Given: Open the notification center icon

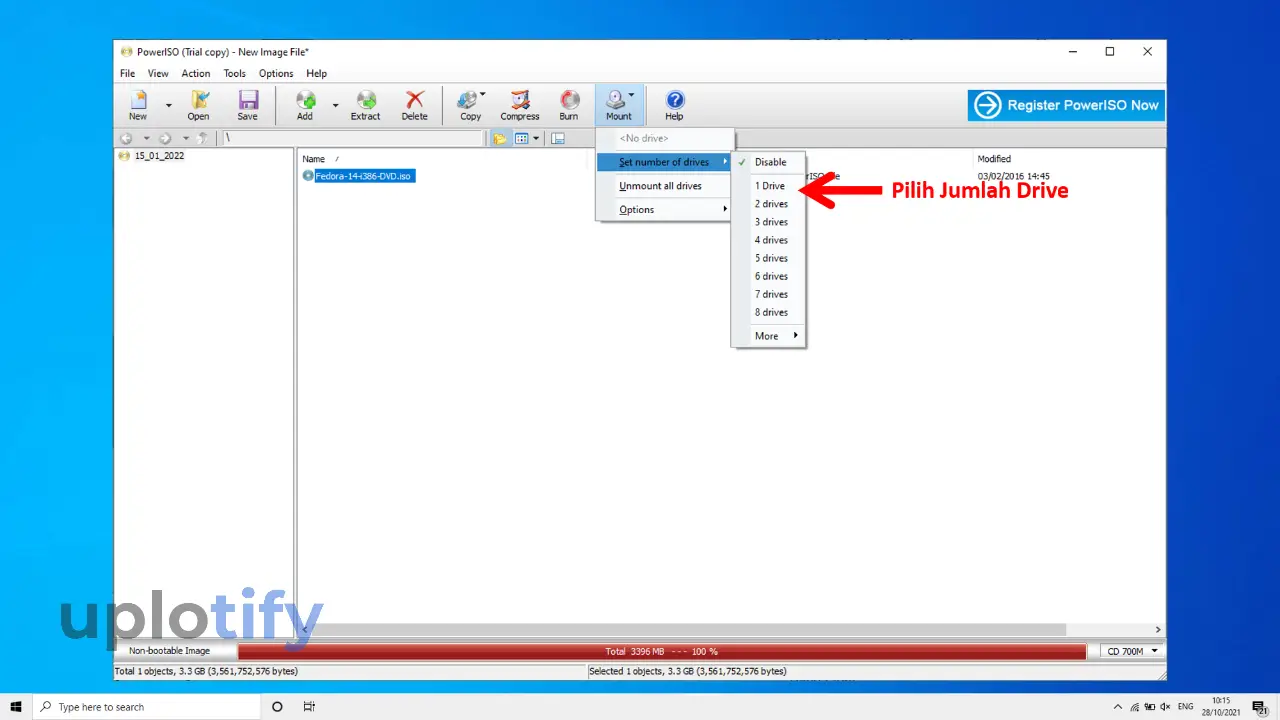Looking at the screenshot, I should pyautogui.click(x=1259, y=707).
